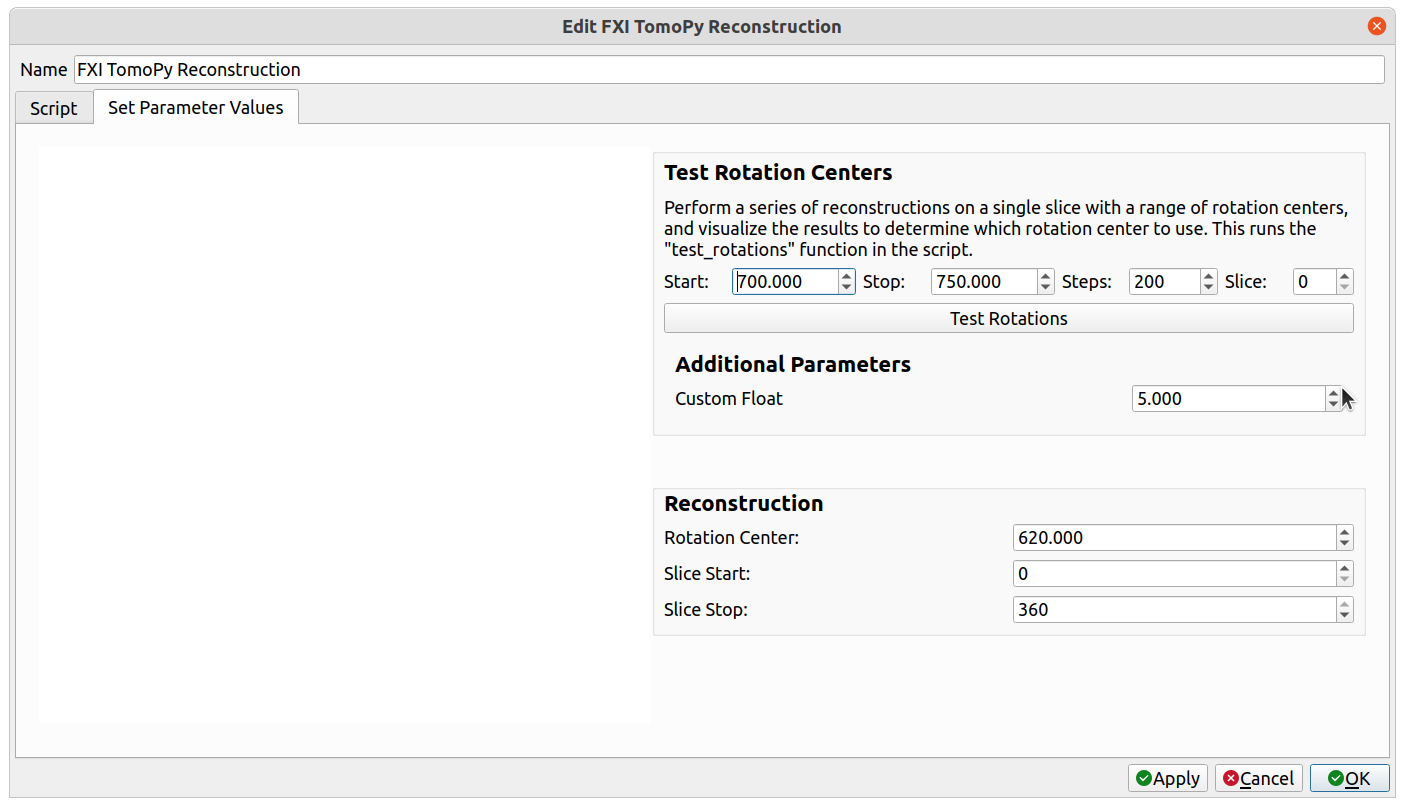Viewport: 1405px width, 807px height.
Task: Close the dialog with the red X
Action: 1377,26
